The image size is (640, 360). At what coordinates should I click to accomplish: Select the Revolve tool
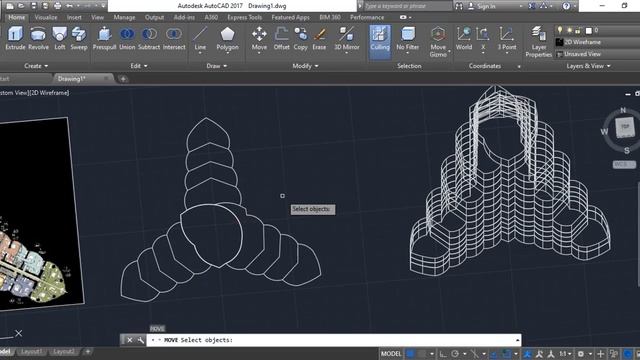coord(38,38)
